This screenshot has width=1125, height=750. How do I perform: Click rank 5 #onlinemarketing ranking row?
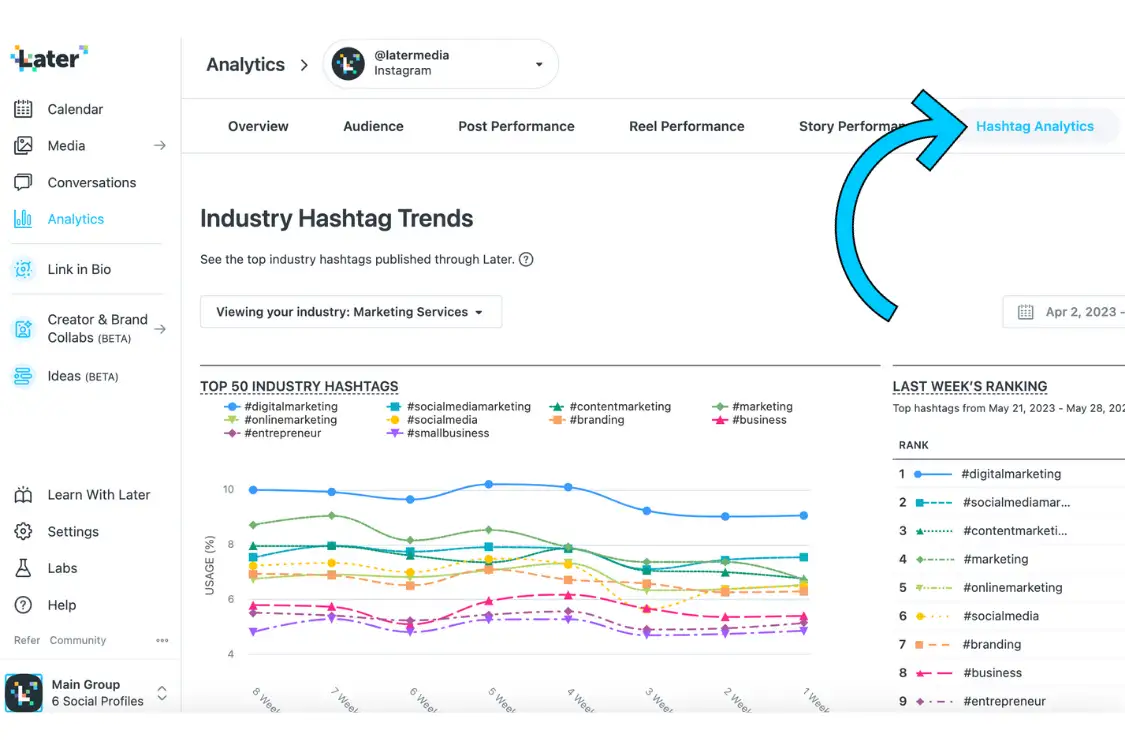click(x=1009, y=587)
